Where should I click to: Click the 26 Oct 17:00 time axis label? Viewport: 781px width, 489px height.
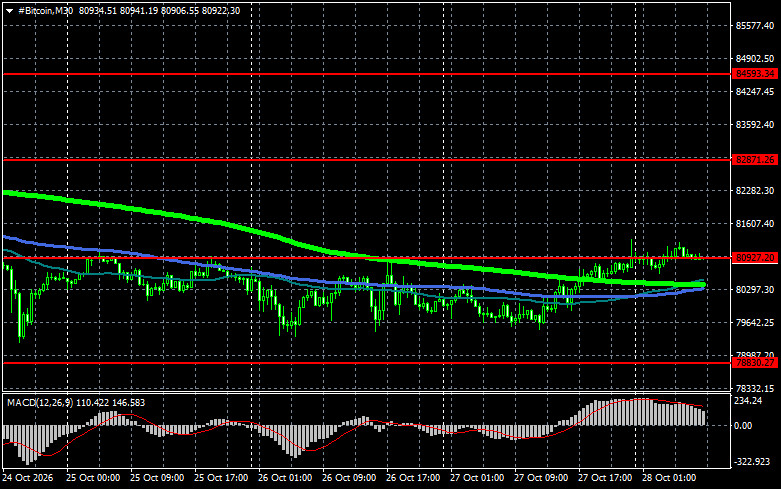pos(413,478)
